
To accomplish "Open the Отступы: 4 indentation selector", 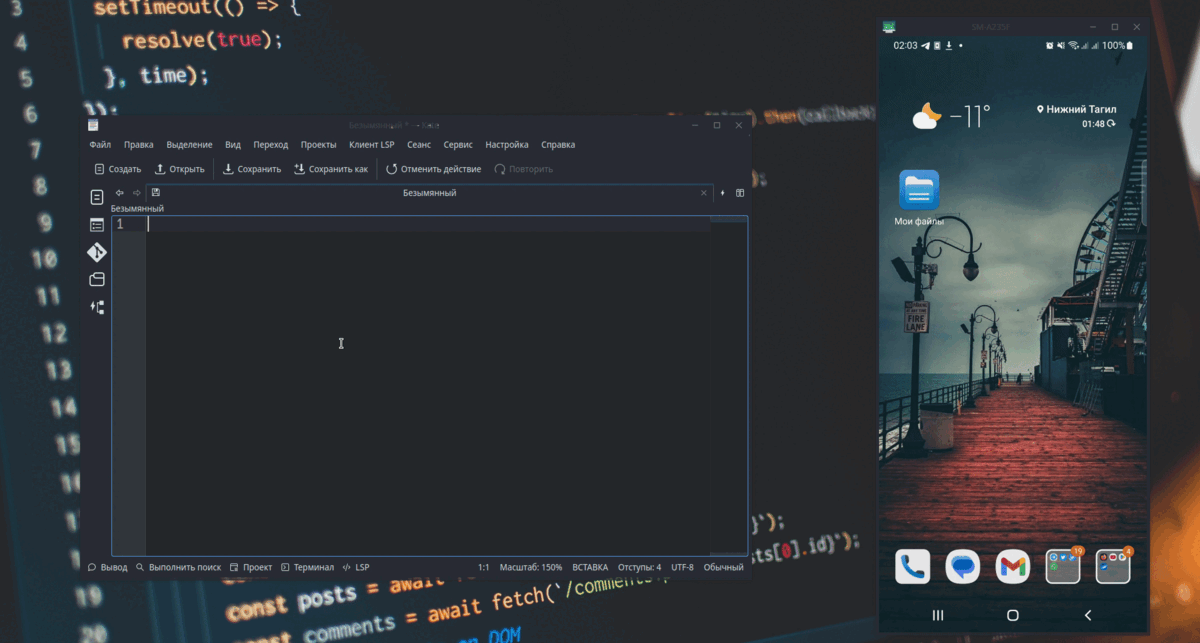I will click(639, 567).
